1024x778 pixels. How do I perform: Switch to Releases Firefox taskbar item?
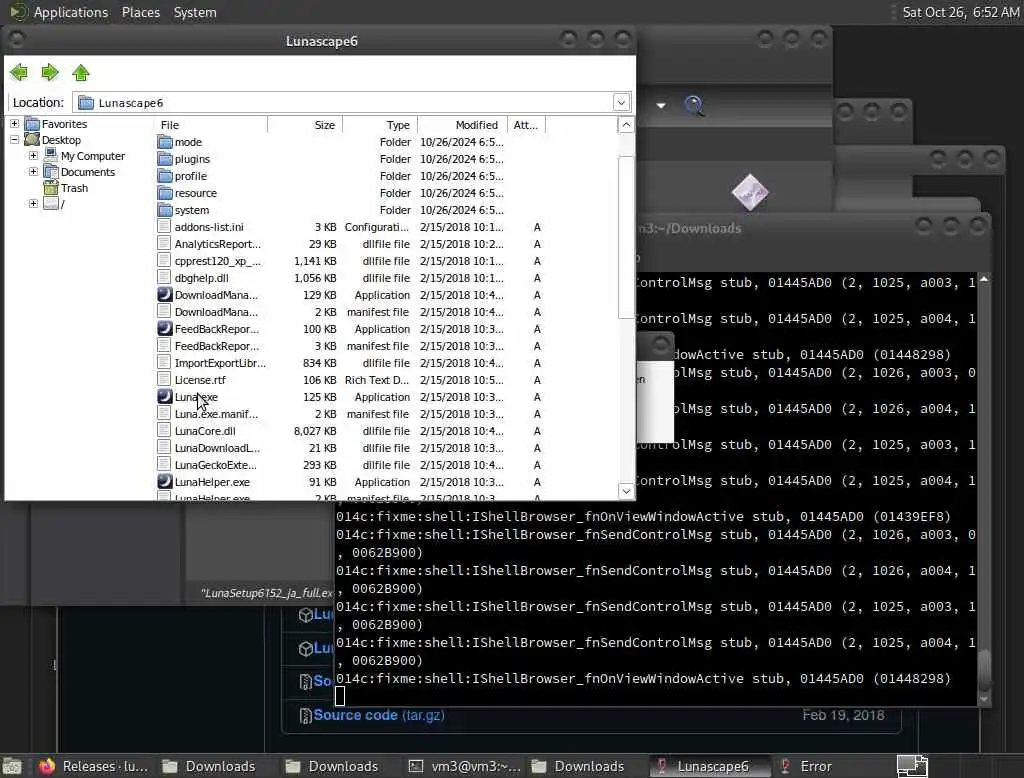[x=93, y=766]
